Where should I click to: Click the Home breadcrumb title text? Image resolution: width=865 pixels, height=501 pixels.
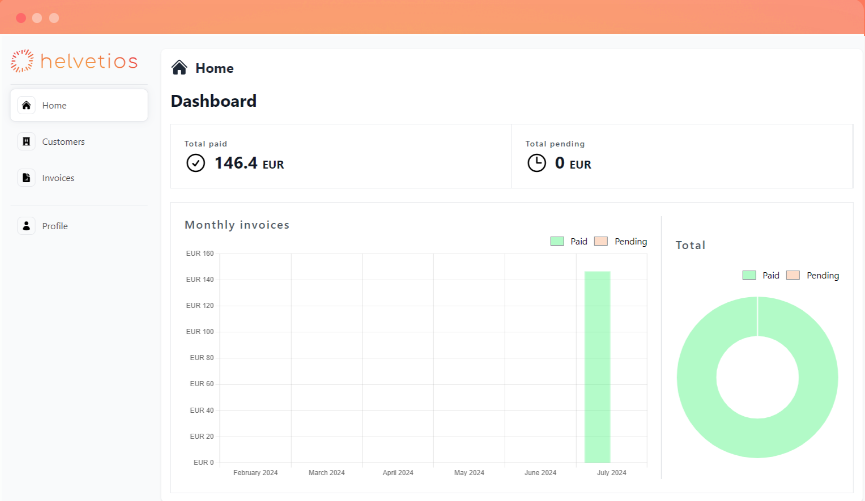(214, 68)
